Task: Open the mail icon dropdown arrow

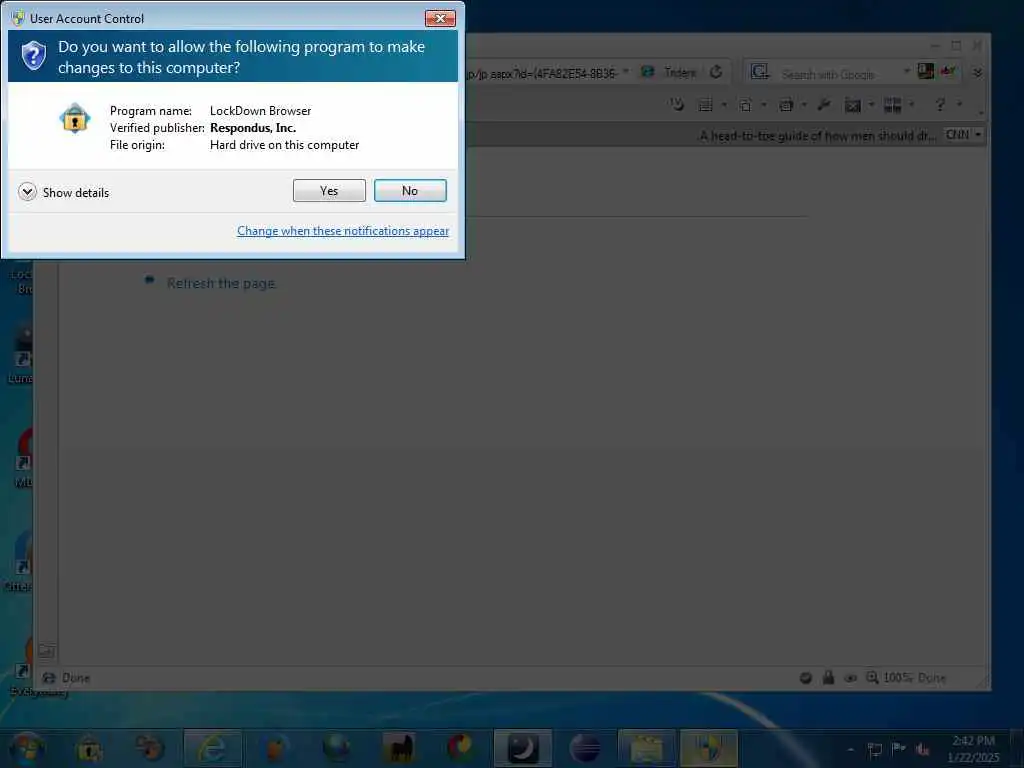Action: 871,104
